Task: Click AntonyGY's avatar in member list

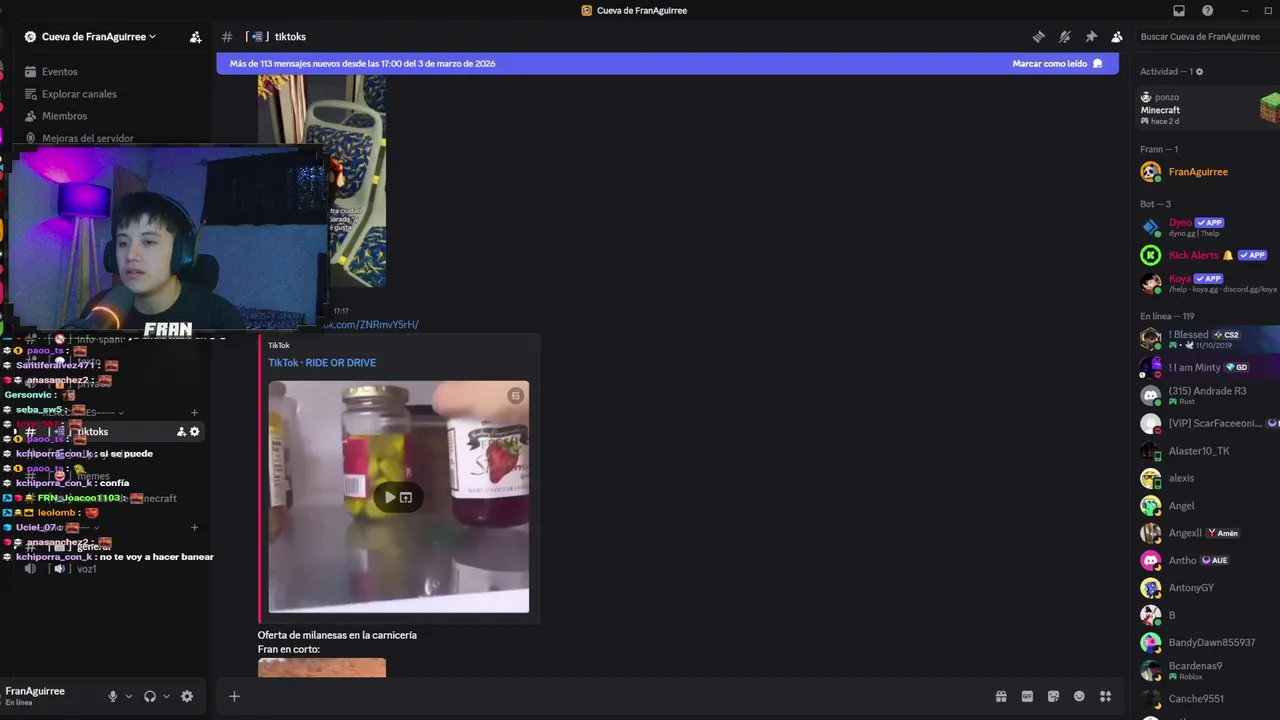Action: (x=1151, y=588)
